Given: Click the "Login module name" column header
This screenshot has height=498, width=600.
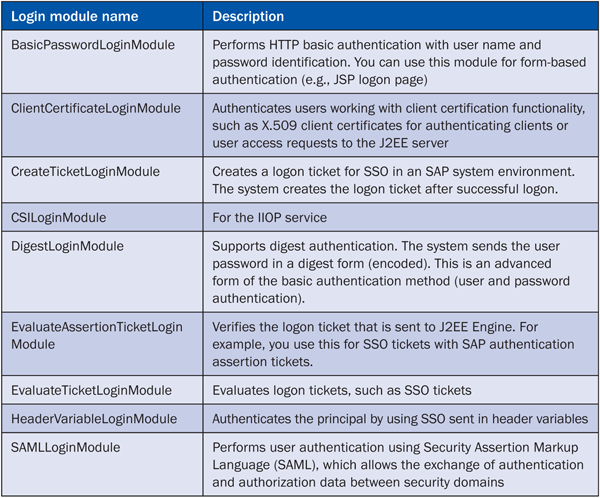Looking at the screenshot, I should [70, 17].
